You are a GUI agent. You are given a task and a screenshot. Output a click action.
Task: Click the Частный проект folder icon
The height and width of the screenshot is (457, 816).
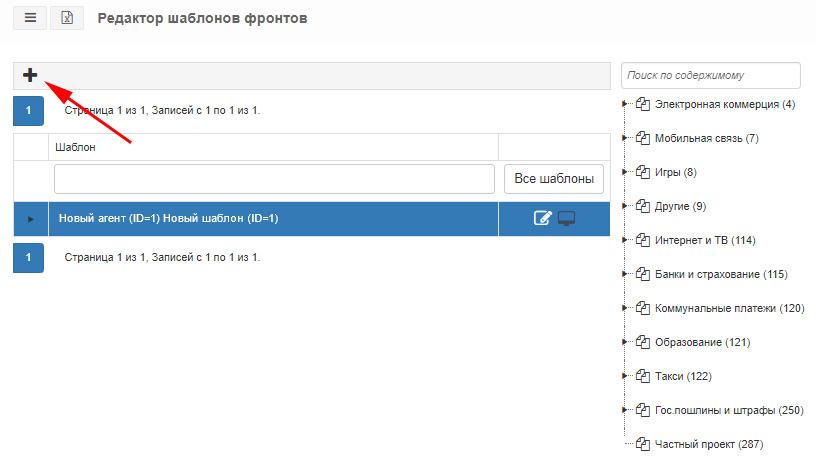click(643, 444)
